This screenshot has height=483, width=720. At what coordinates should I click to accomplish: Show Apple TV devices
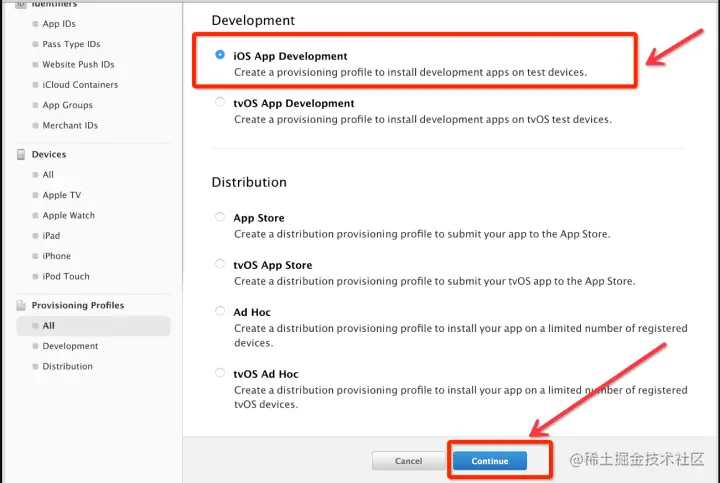click(x=62, y=195)
